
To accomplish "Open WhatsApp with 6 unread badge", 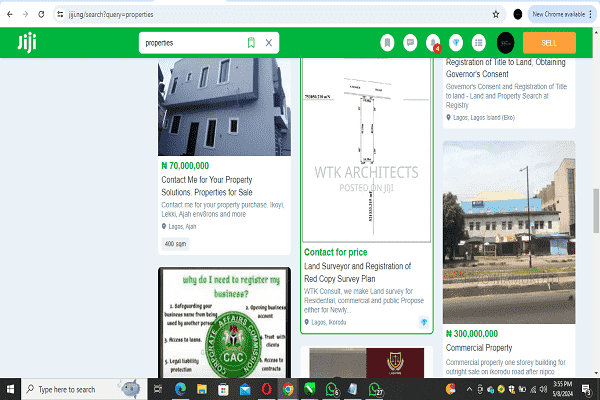I will pos(332,390).
